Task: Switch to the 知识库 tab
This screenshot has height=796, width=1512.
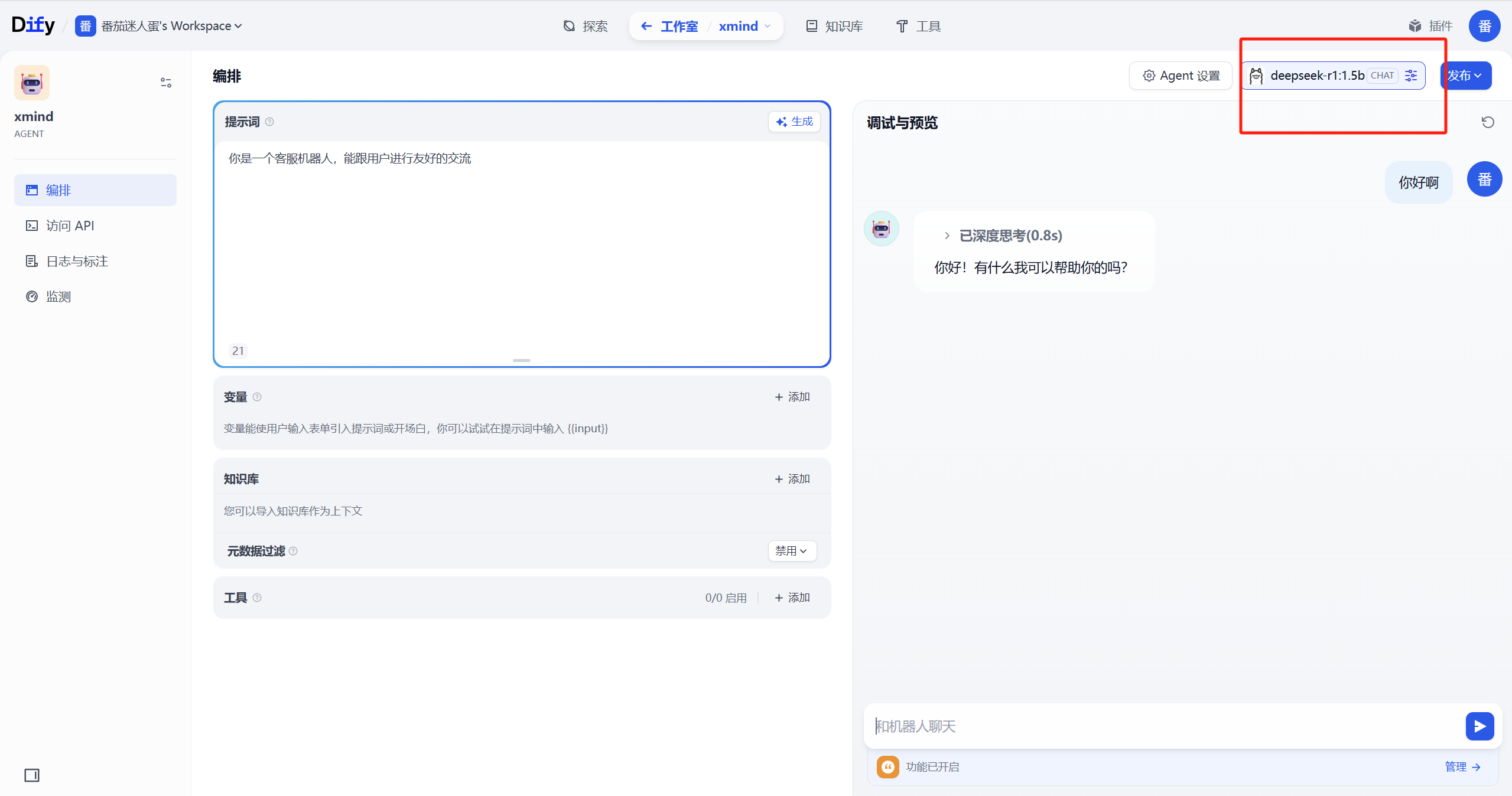Action: [x=833, y=25]
